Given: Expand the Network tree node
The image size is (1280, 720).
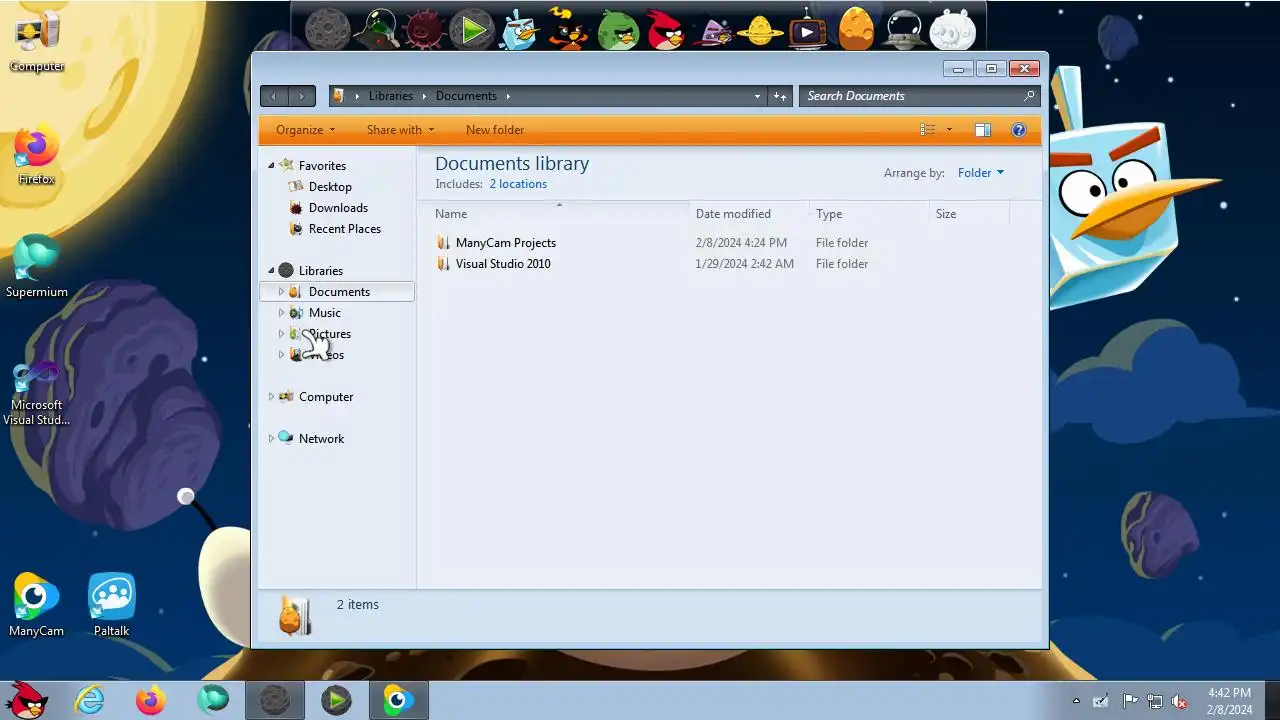Looking at the screenshot, I should (271, 439).
